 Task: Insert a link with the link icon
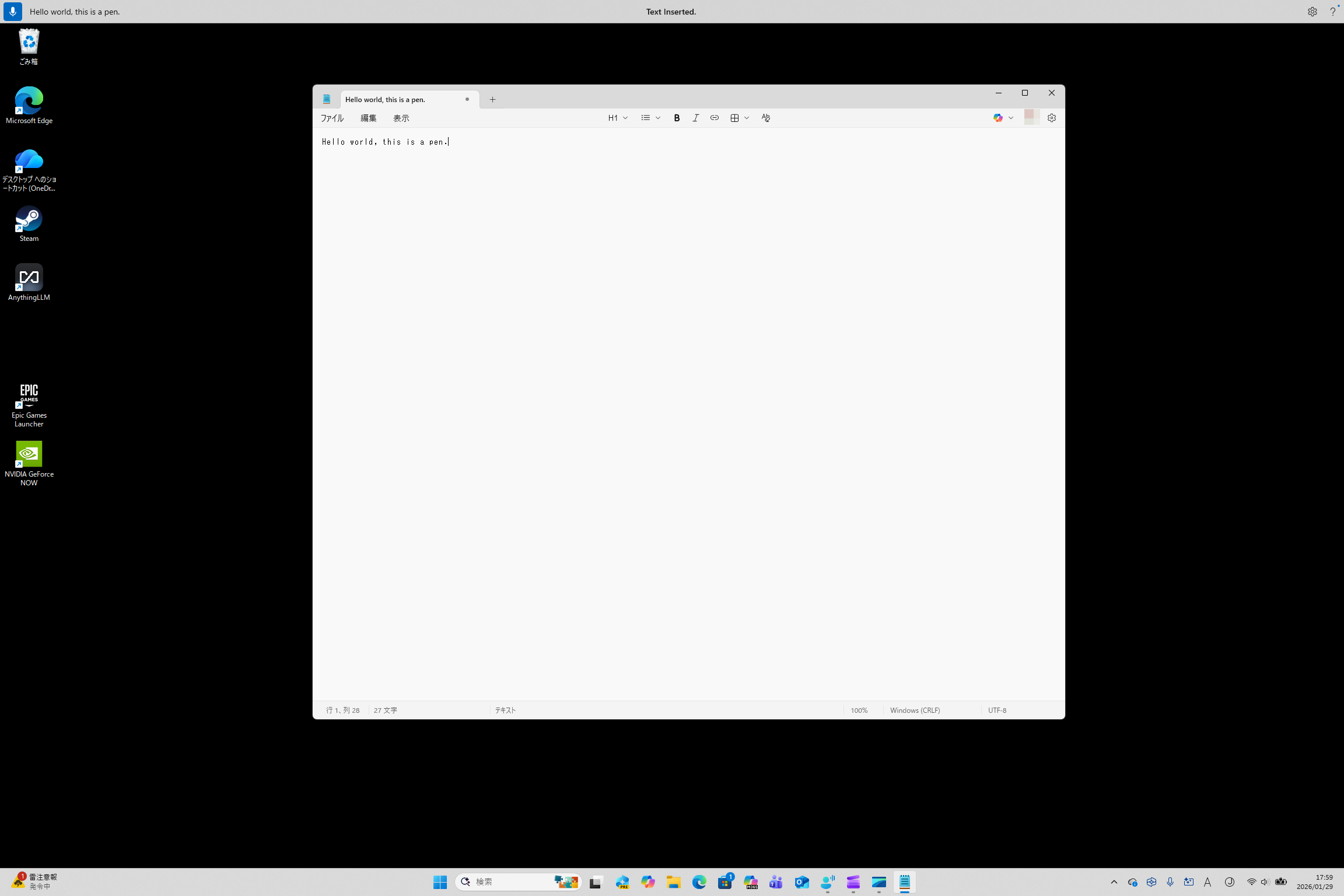click(714, 118)
